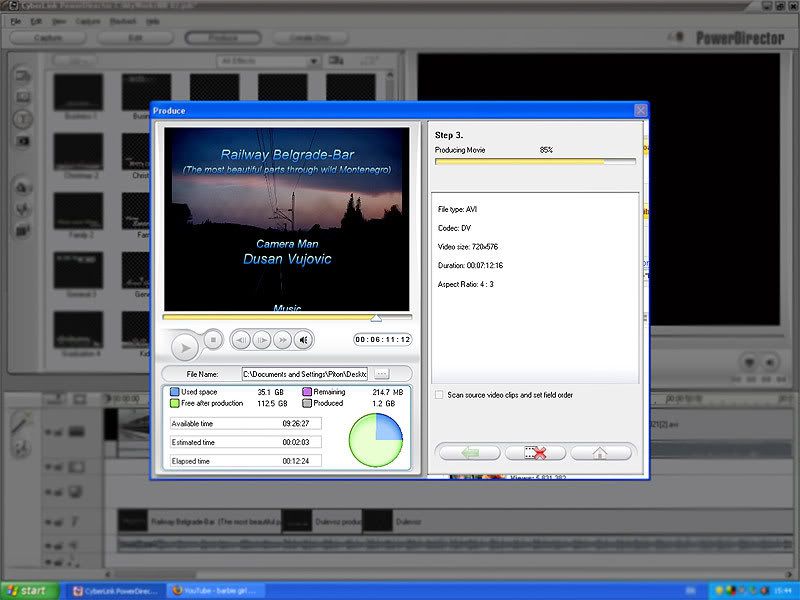800x600 pixels.
Task: Click the Elapsed time value 00:12:24
Action: coord(296,461)
